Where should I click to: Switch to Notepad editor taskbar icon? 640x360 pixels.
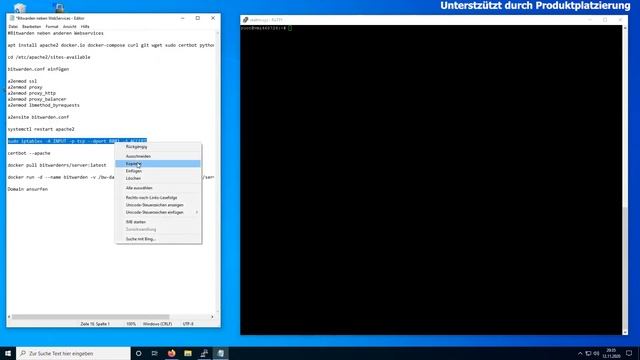[220, 353]
